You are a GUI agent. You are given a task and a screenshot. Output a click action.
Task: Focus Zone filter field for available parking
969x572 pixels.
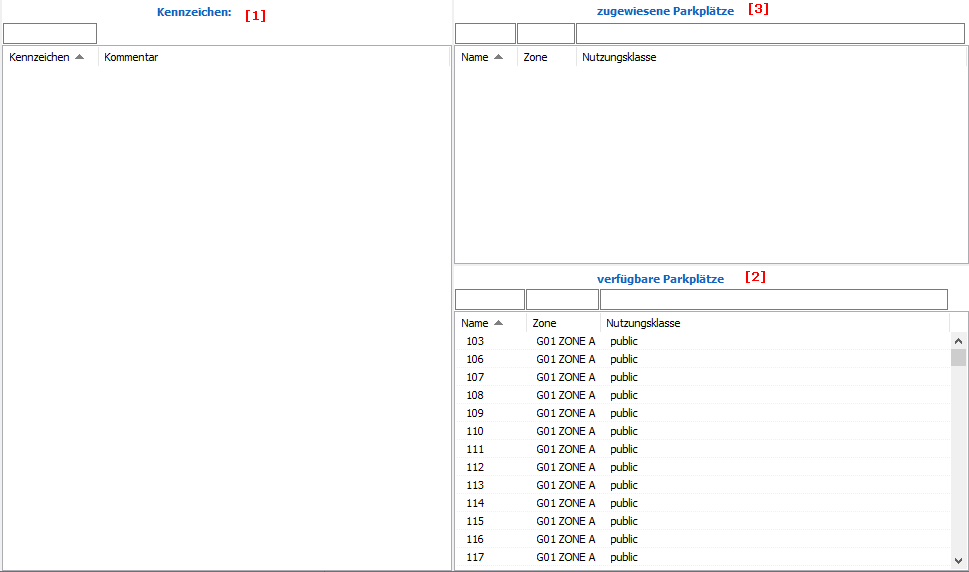tap(562, 300)
